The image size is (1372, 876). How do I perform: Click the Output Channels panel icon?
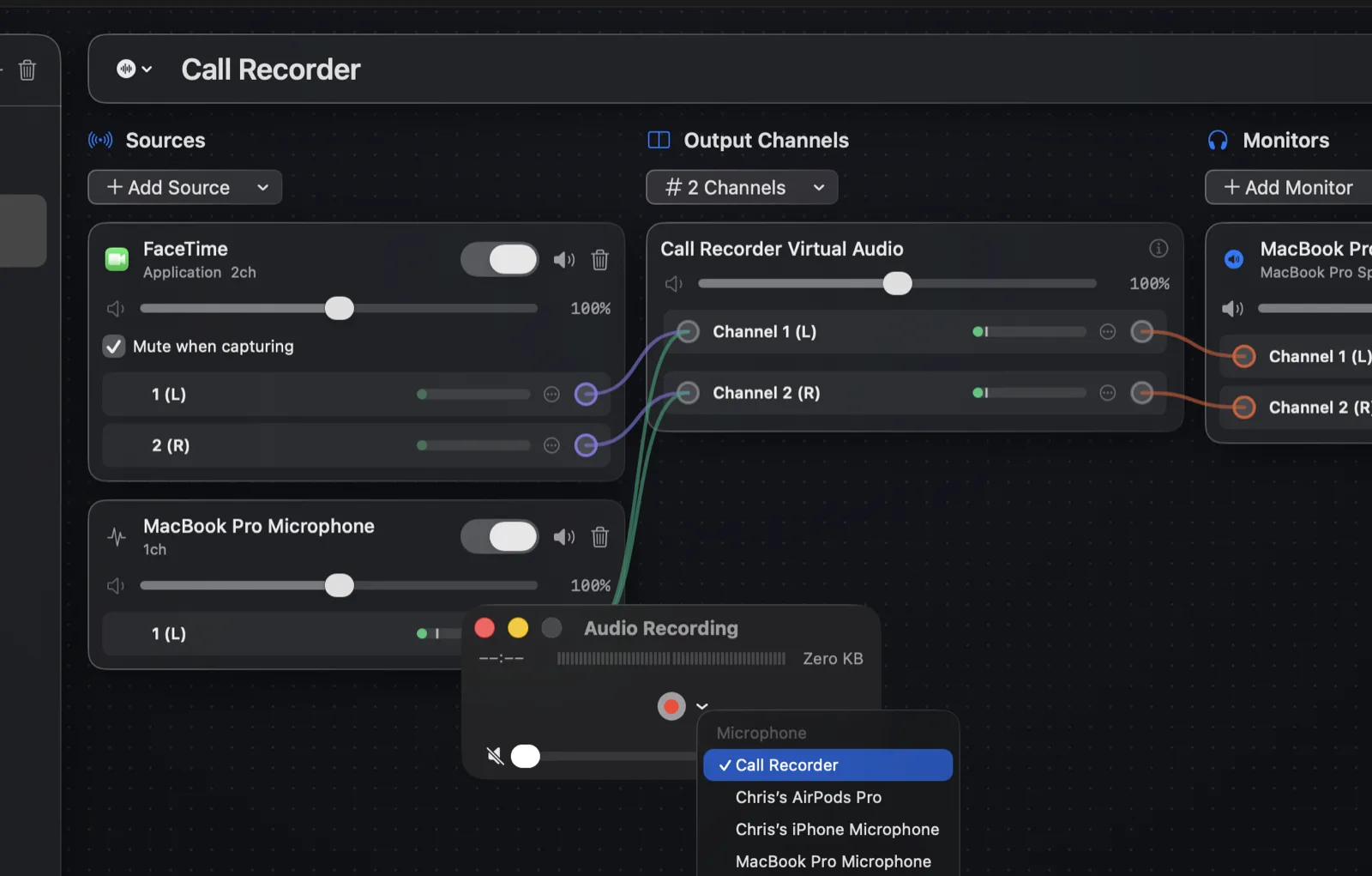(x=659, y=140)
